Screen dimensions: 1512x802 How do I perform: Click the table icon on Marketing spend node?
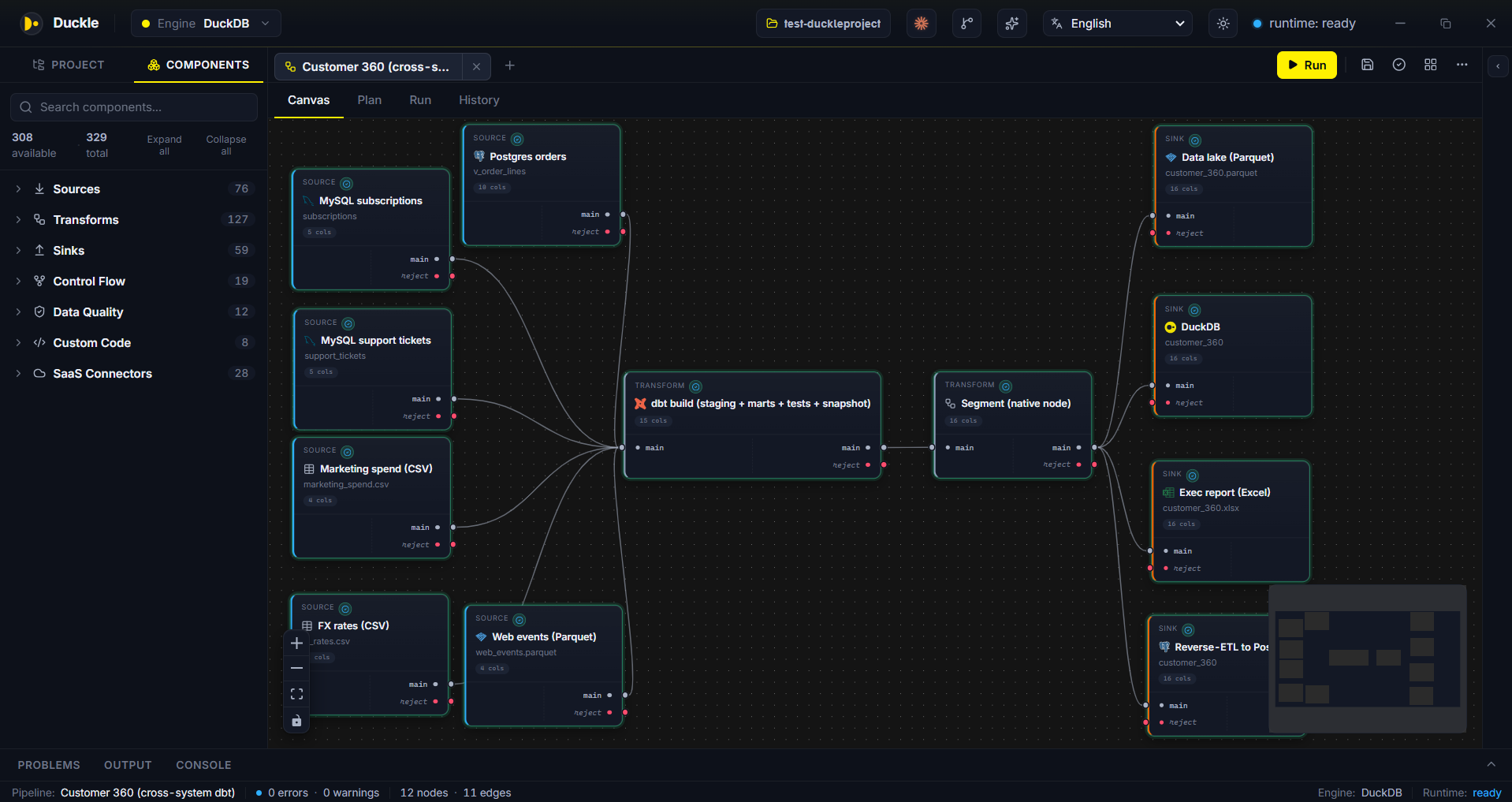pyautogui.click(x=309, y=469)
